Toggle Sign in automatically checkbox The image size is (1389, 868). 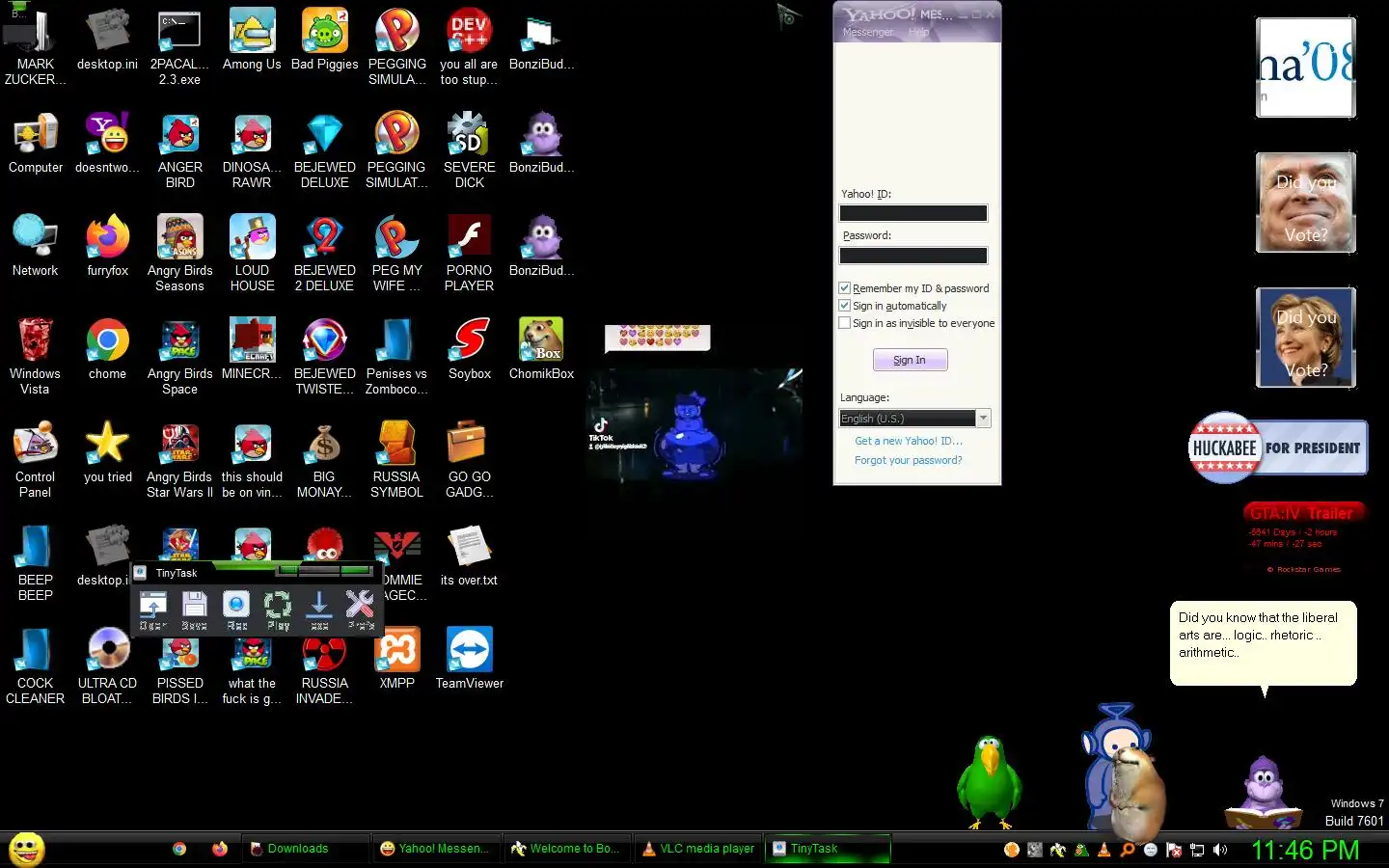coord(845,306)
